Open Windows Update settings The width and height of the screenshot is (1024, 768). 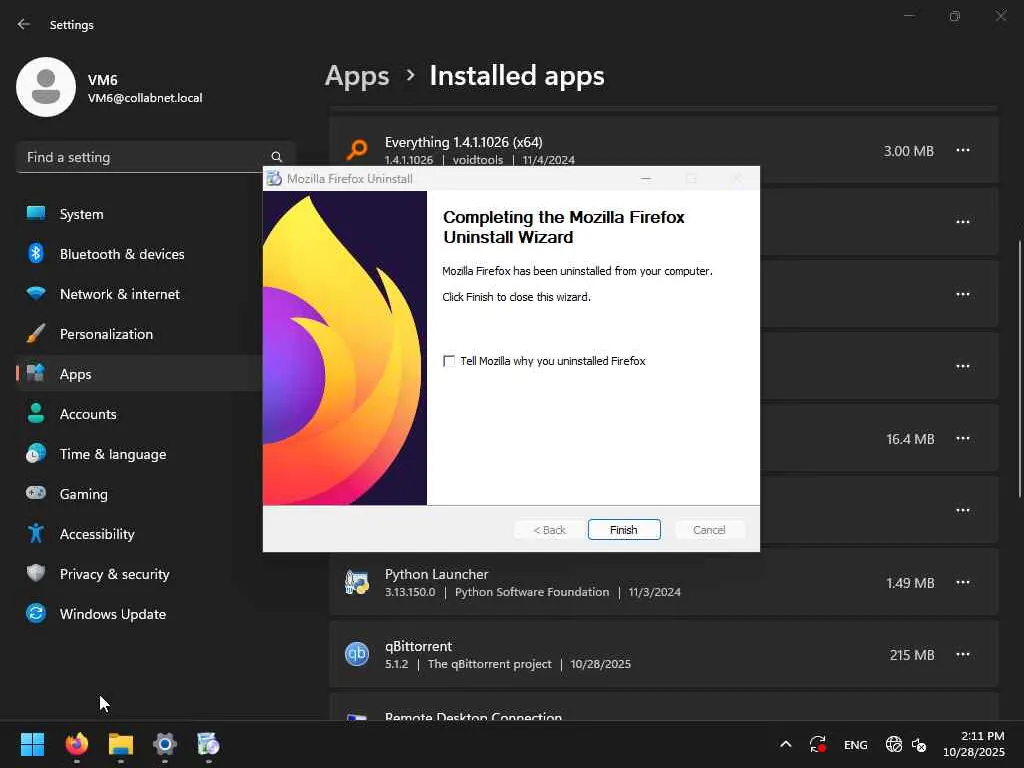point(140,614)
